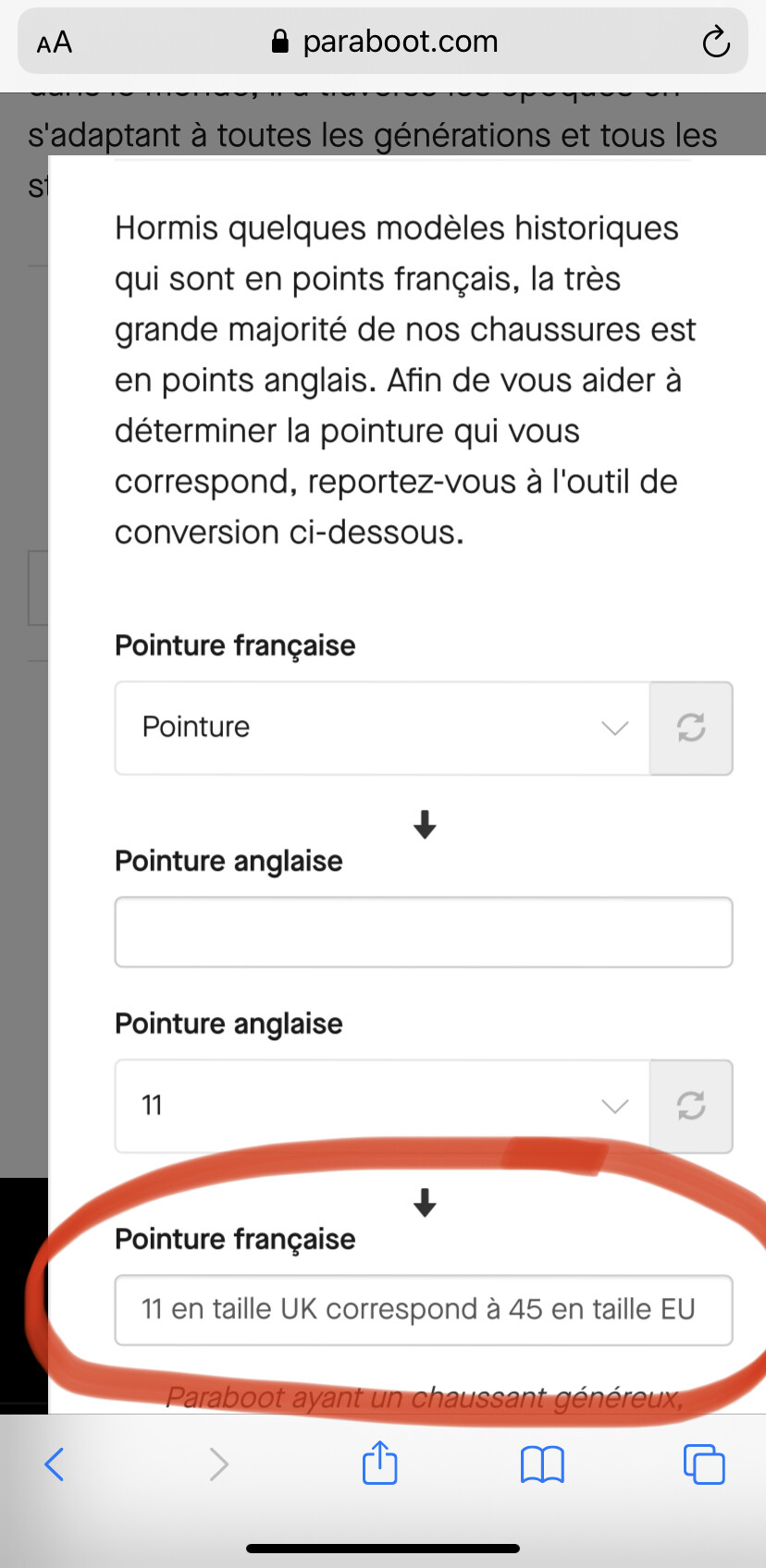Tap result field showing 45 en taille EU

click(x=424, y=1310)
